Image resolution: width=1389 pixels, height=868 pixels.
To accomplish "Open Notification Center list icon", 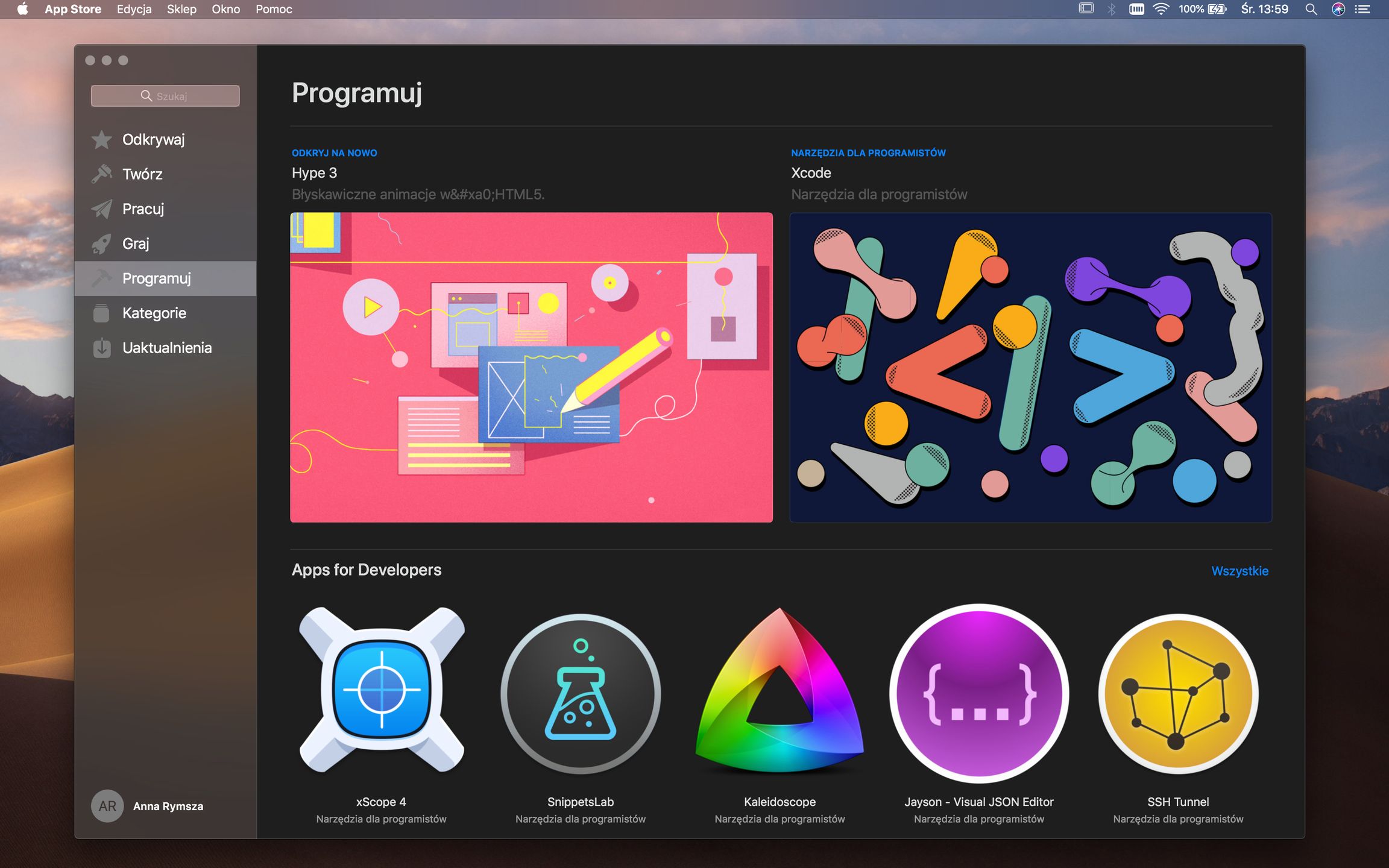I will point(1362,9).
